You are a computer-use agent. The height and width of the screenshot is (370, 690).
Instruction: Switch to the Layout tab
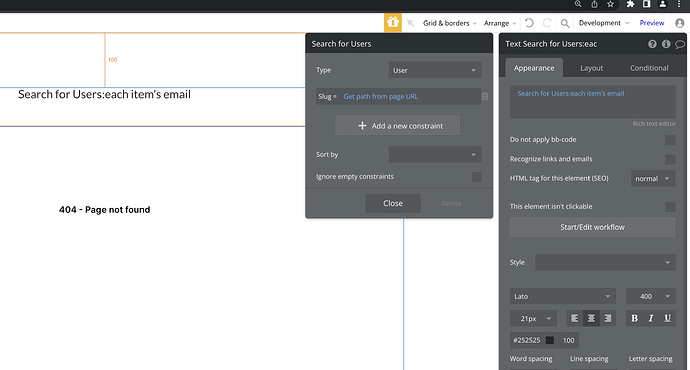[x=591, y=68]
